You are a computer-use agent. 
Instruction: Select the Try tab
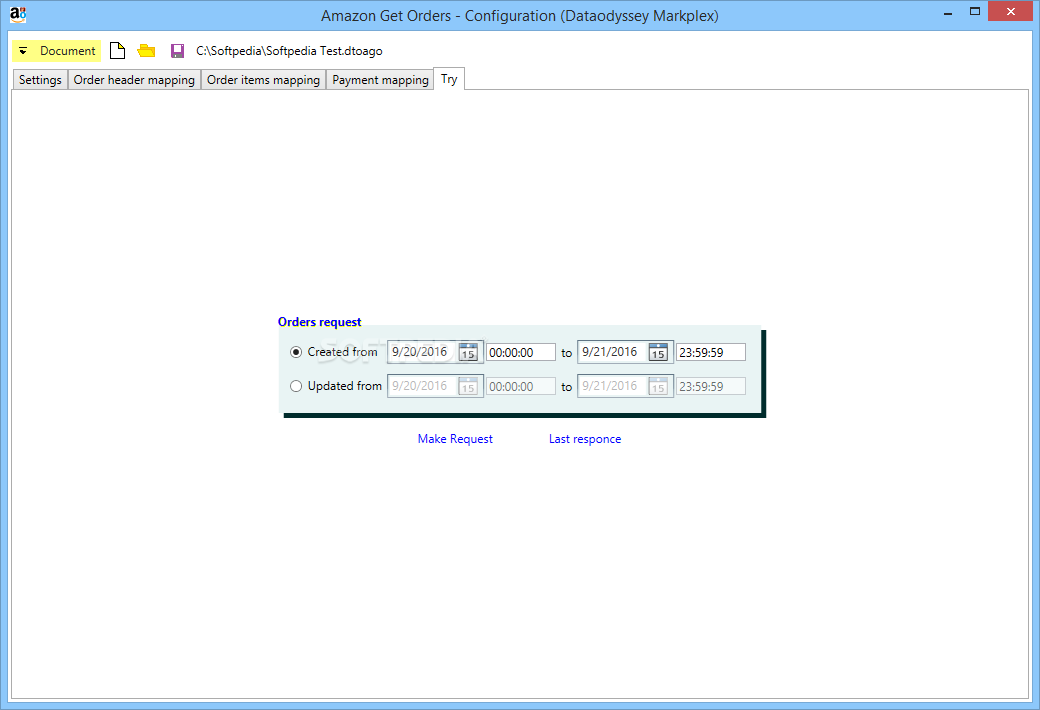tap(449, 79)
